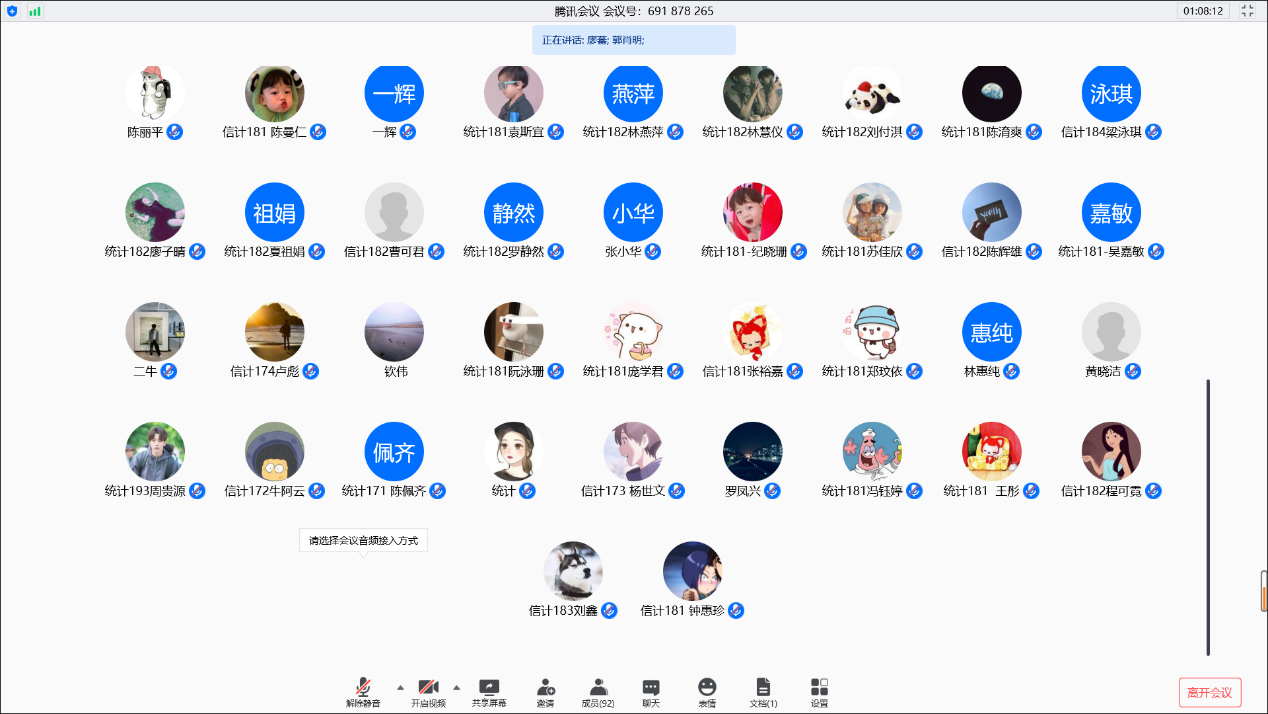Click the 离开会议 leave meeting button
This screenshot has height=714, width=1268.
point(1210,692)
